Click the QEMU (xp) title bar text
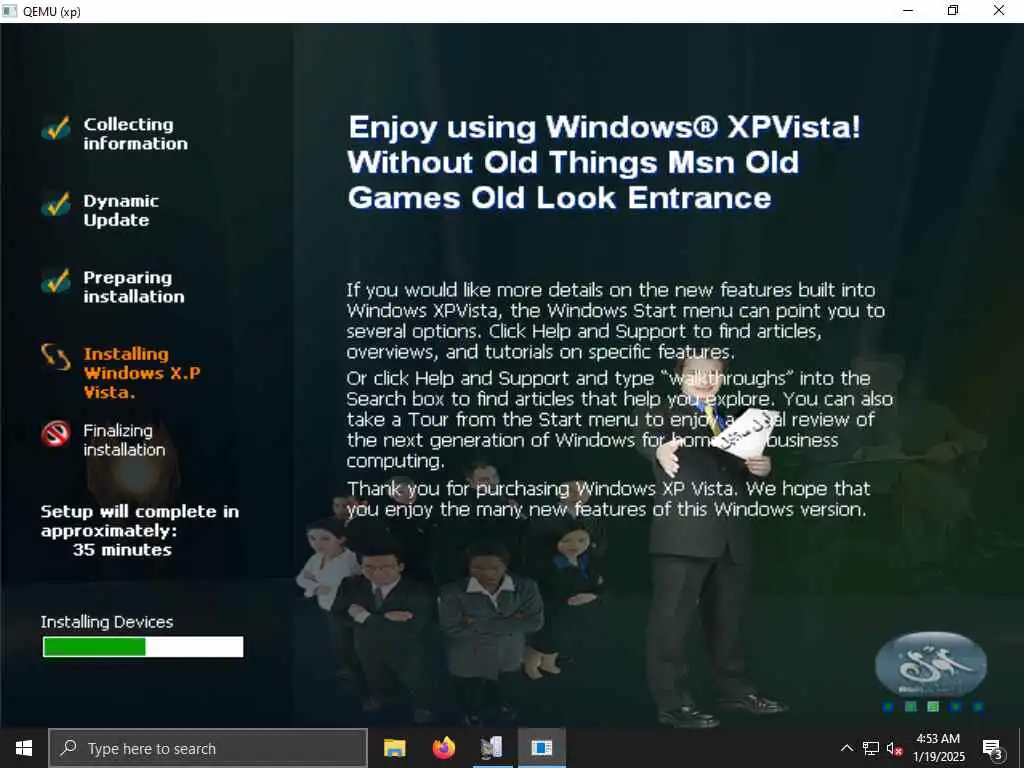This screenshot has width=1024, height=768. point(52,12)
